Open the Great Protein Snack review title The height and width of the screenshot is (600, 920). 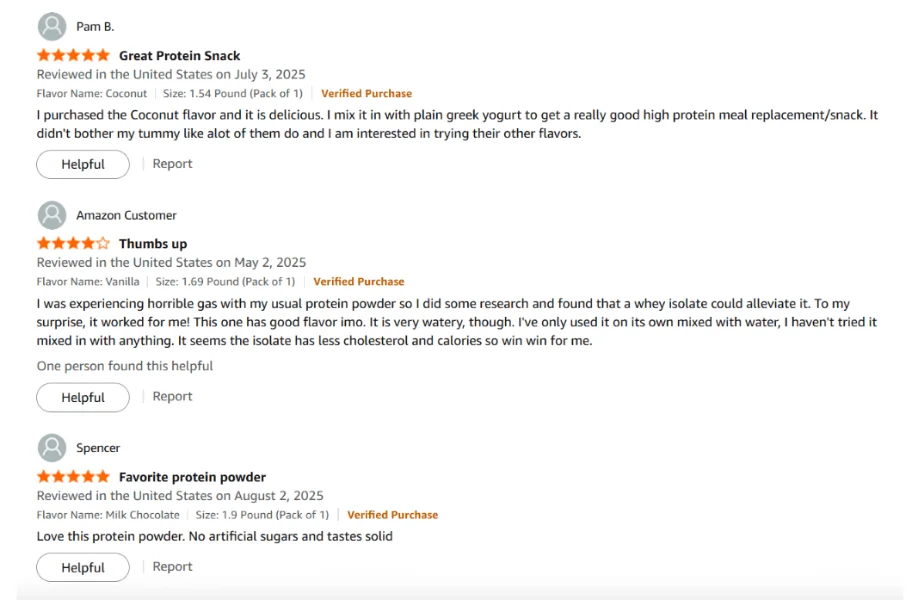178,55
